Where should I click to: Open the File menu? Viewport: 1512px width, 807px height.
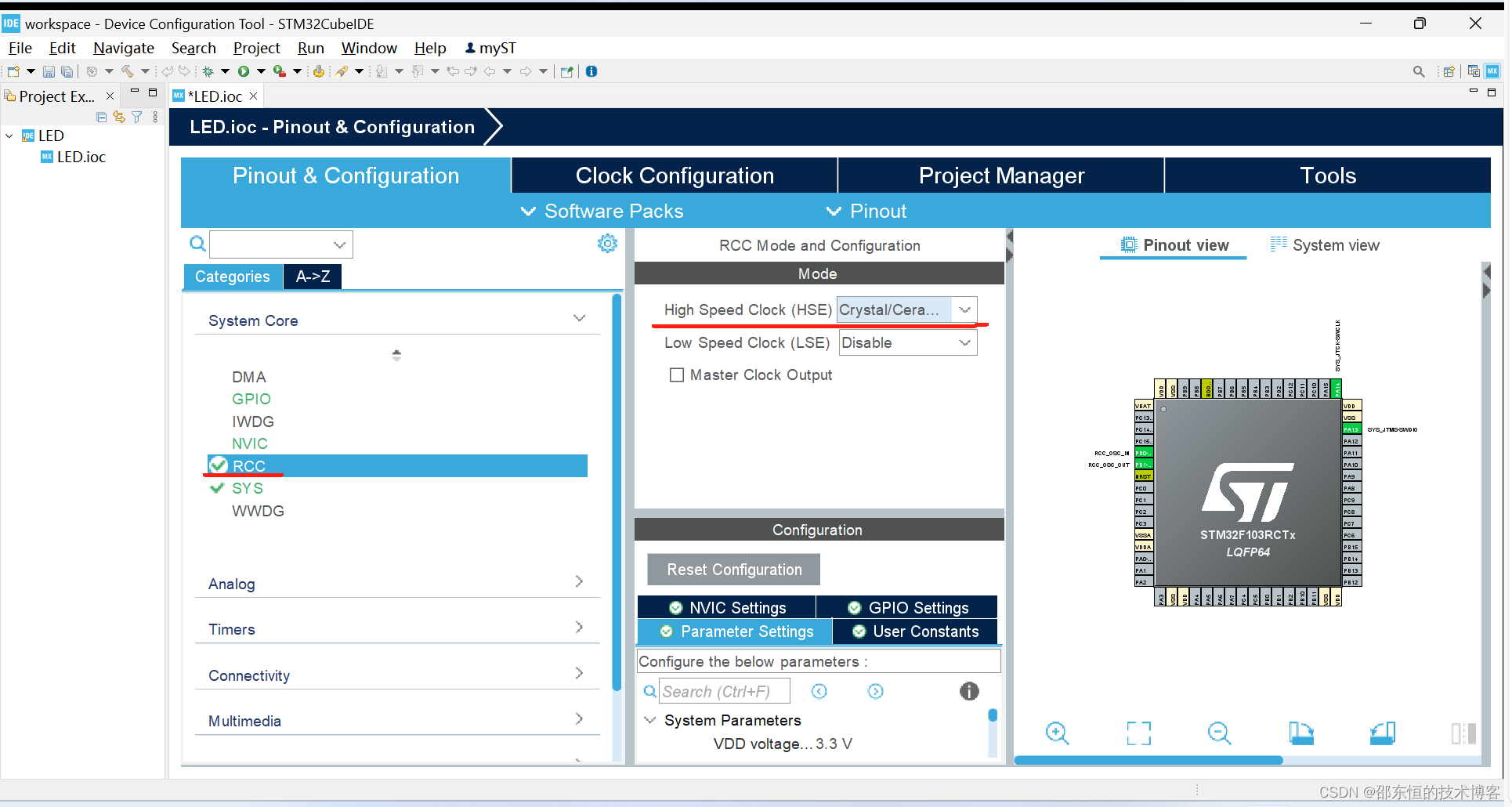coord(20,48)
